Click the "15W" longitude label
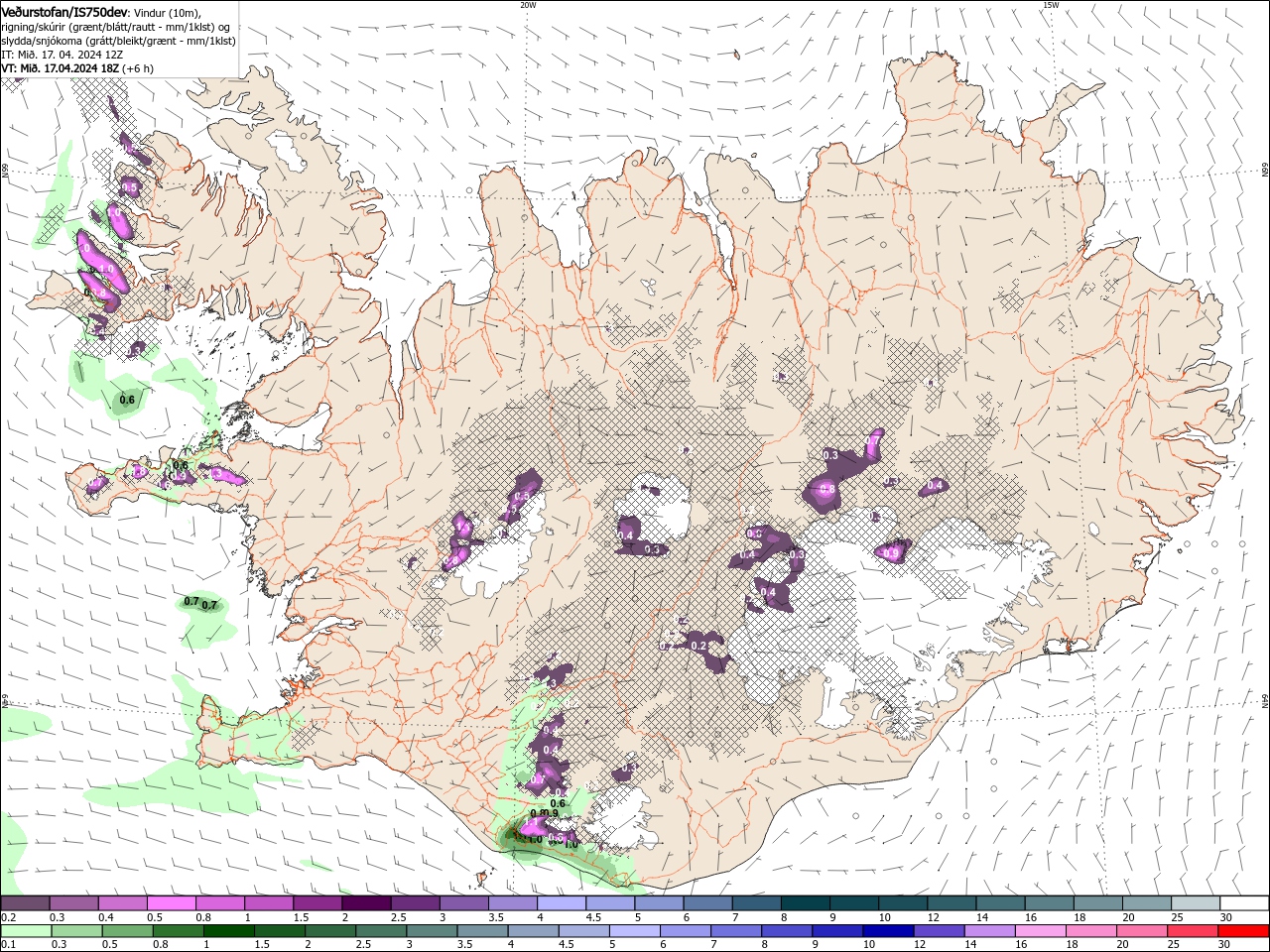 click(x=1051, y=5)
